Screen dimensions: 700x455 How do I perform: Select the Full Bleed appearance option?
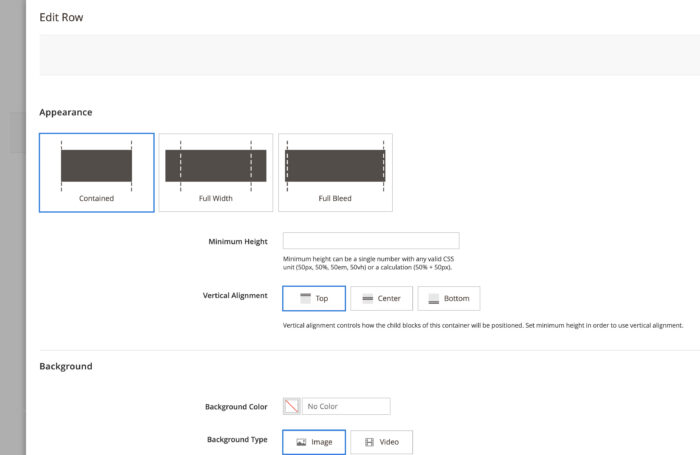point(335,172)
